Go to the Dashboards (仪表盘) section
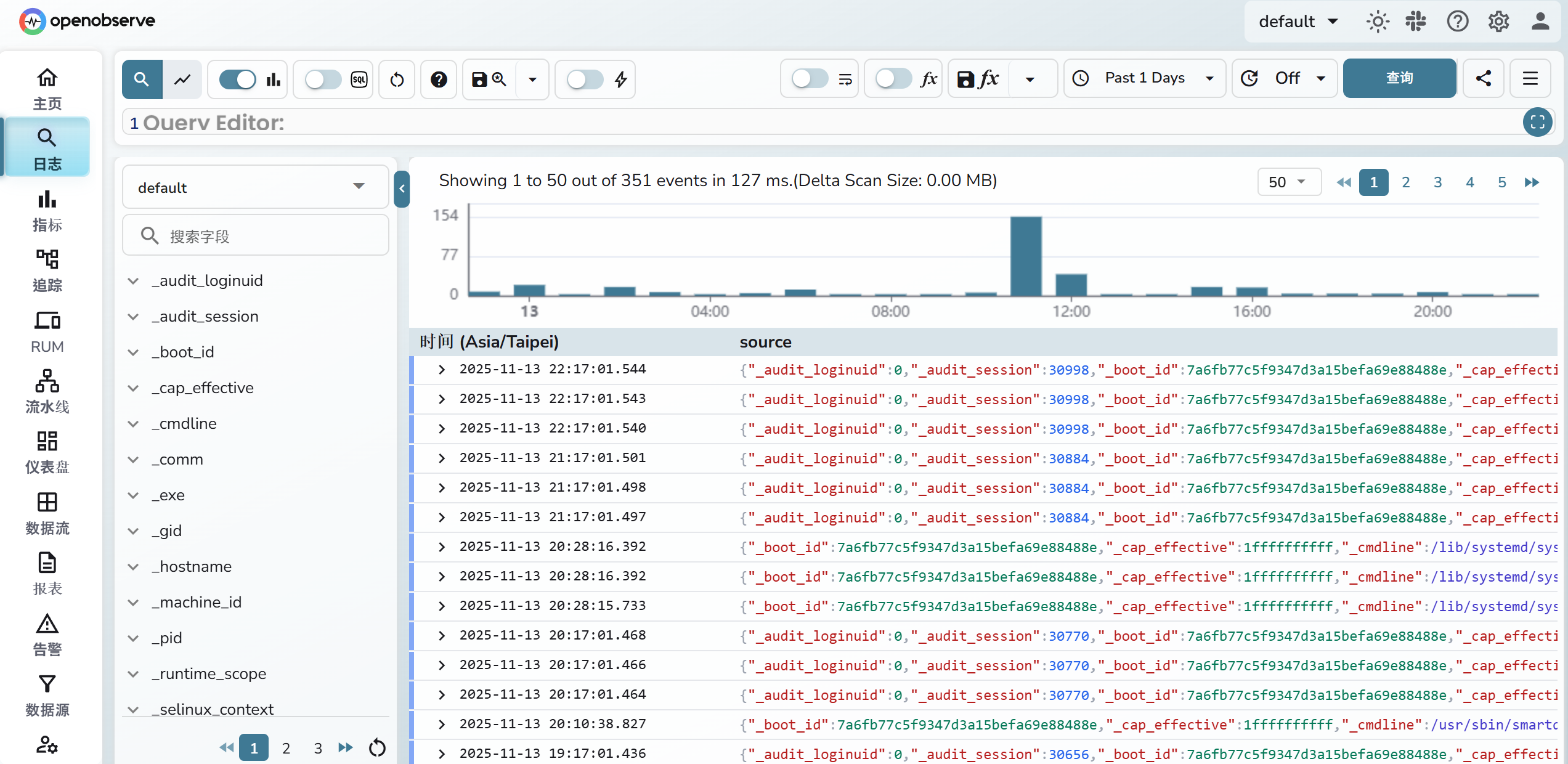The image size is (1568, 764). (x=47, y=452)
